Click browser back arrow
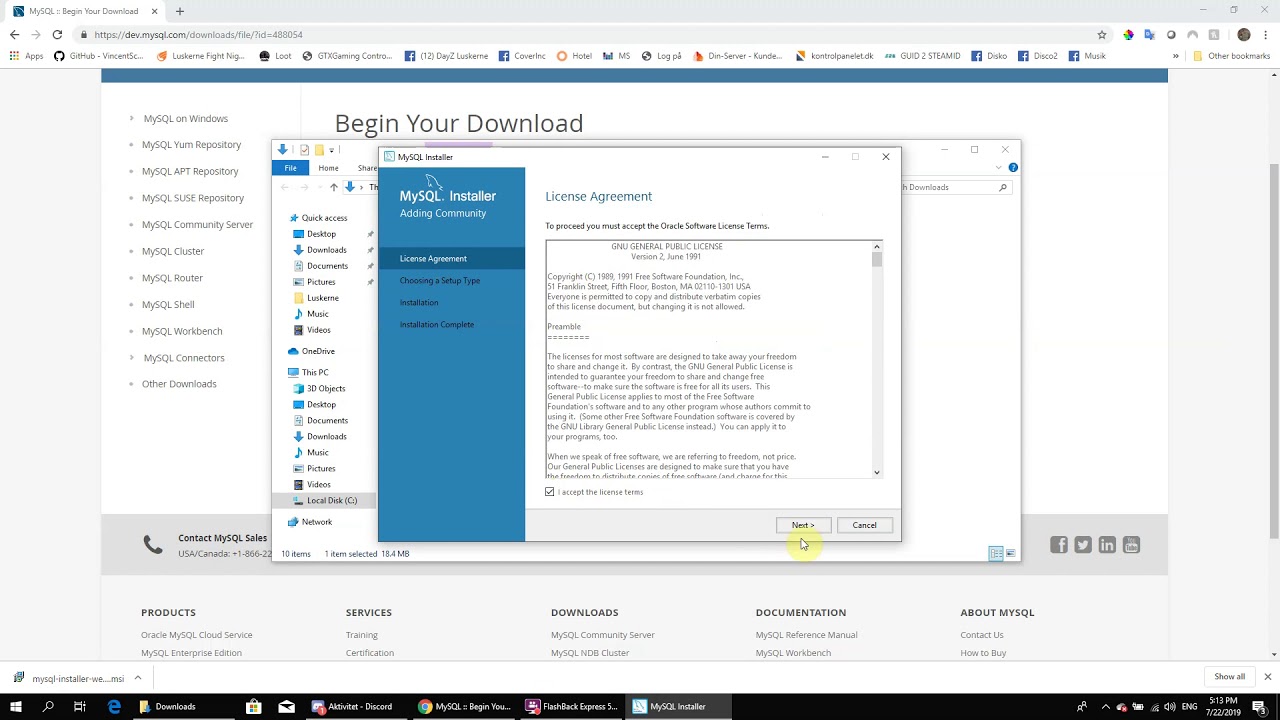1280x720 pixels. (14, 34)
